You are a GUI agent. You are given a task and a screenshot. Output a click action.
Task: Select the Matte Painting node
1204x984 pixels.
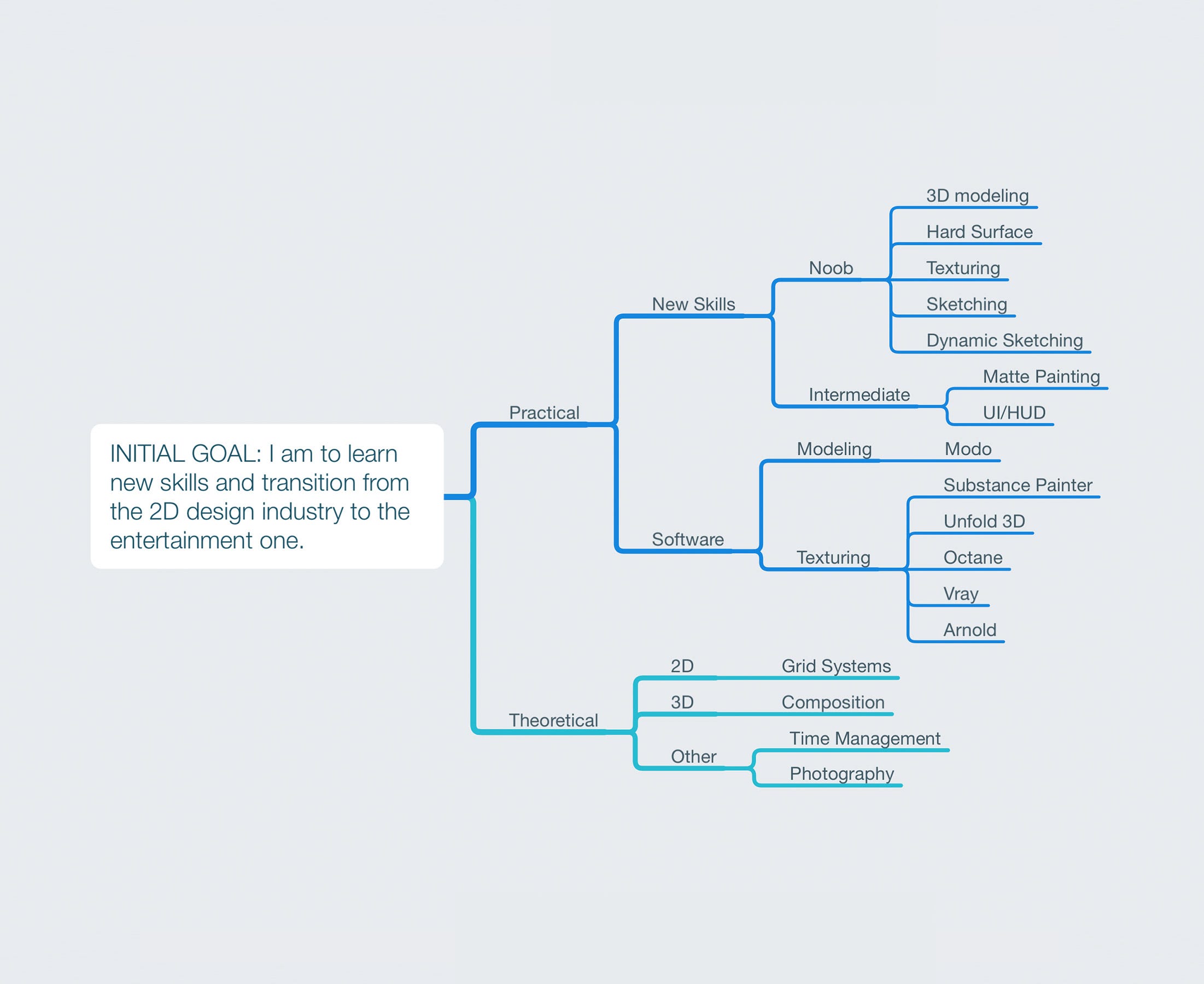click(x=1041, y=377)
